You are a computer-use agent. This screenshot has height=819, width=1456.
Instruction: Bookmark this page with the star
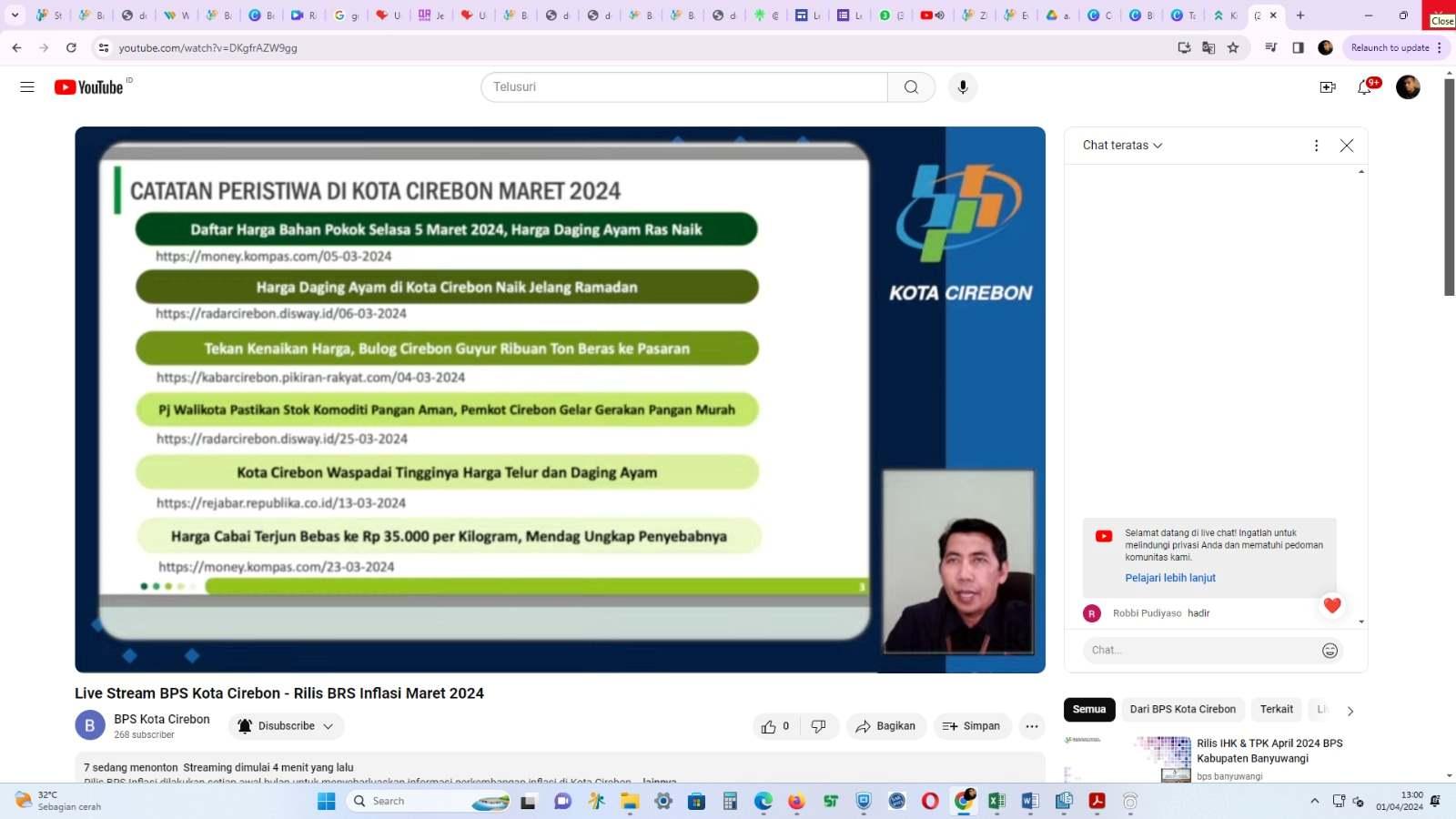pyautogui.click(x=1233, y=47)
